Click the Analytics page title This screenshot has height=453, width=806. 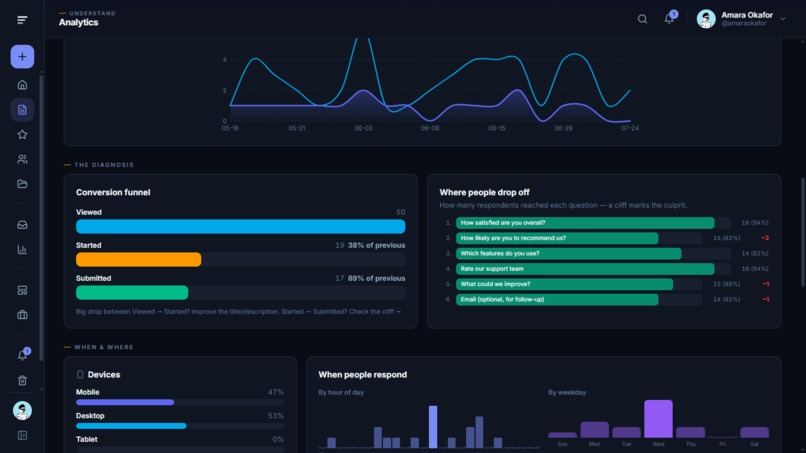point(78,23)
